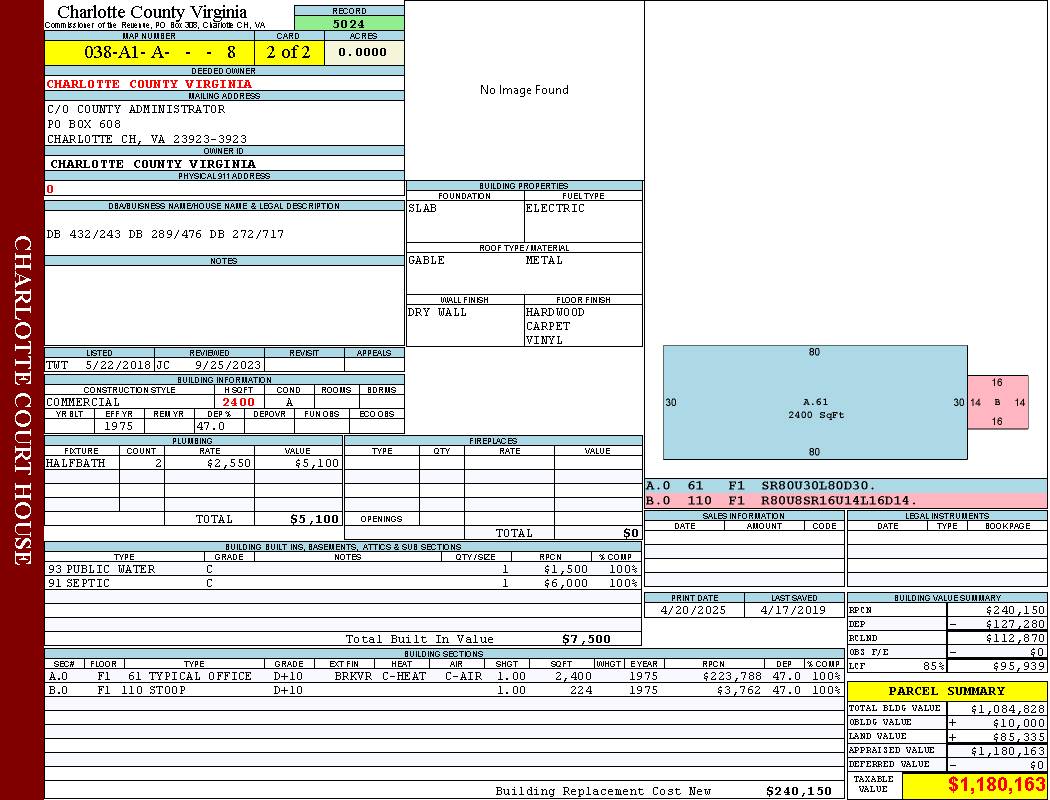Select the pink B stoop sketch section
The width and height of the screenshot is (1050, 800).
(x=997, y=402)
